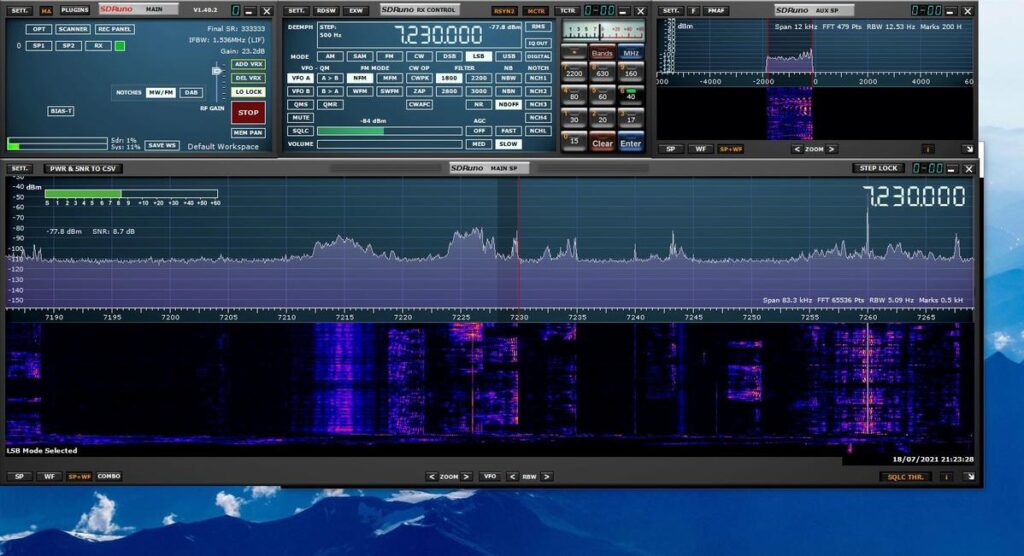Click the red STOP button

(x=248, y=112)
